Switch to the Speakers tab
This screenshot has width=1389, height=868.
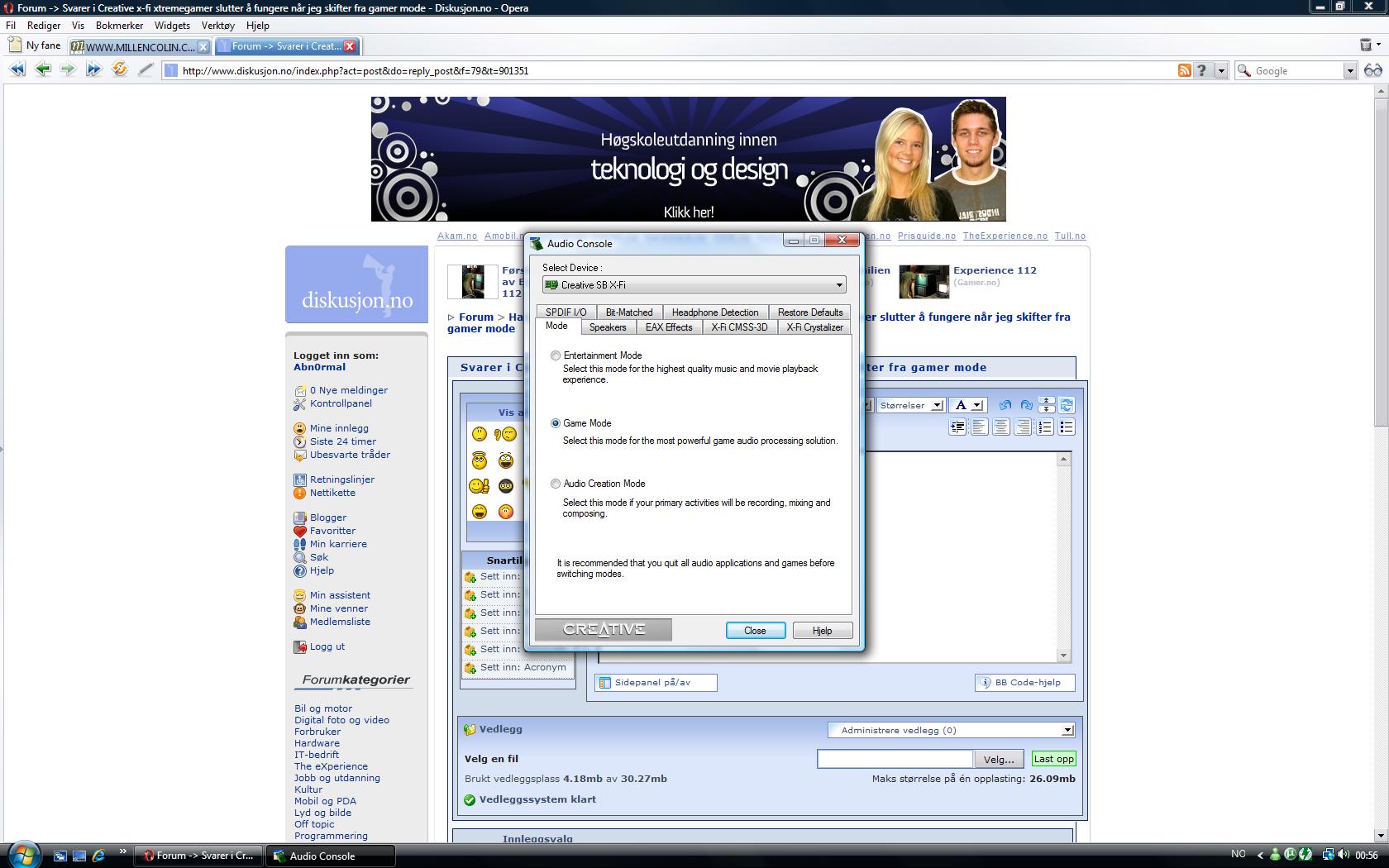(608, 327)
